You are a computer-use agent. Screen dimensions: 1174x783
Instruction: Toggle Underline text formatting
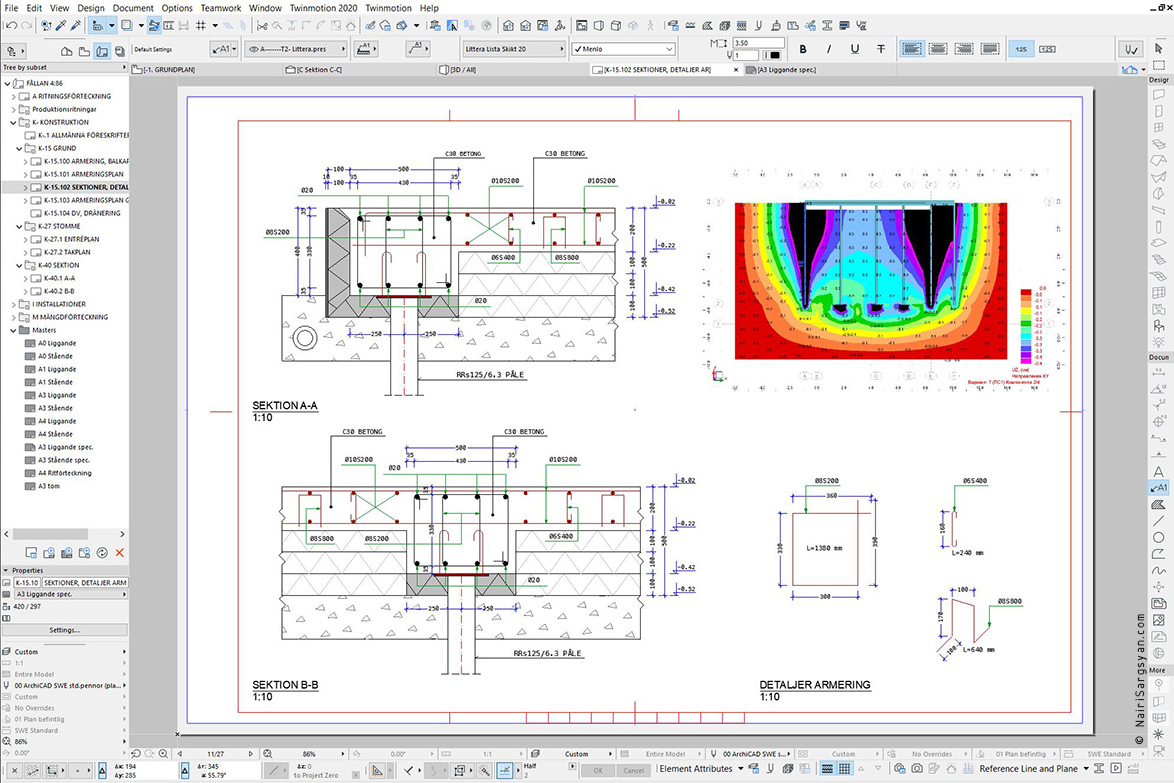pyautogui.click(x=855, y=49)
